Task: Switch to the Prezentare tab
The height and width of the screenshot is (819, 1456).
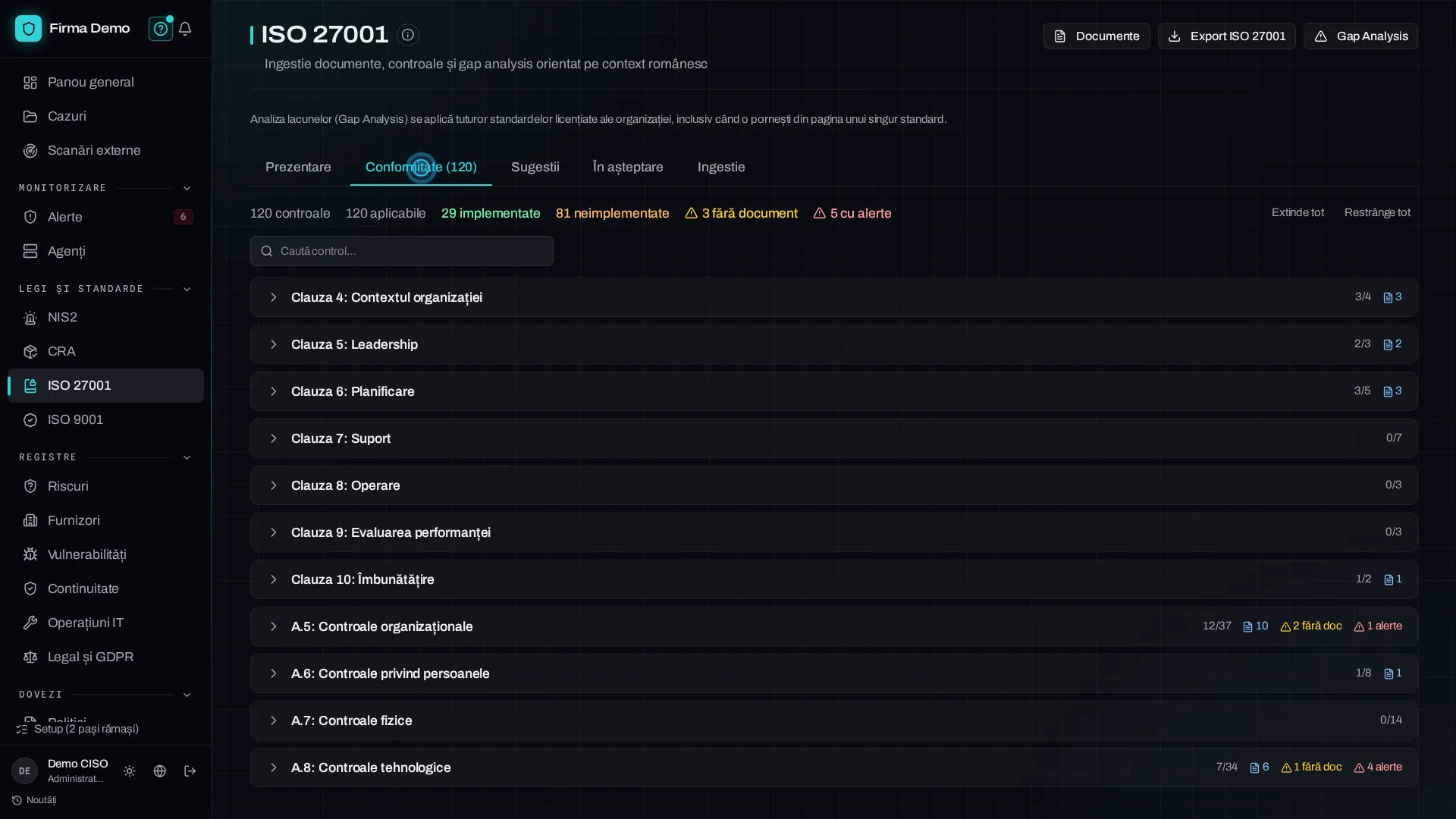Action: [298, 167]
